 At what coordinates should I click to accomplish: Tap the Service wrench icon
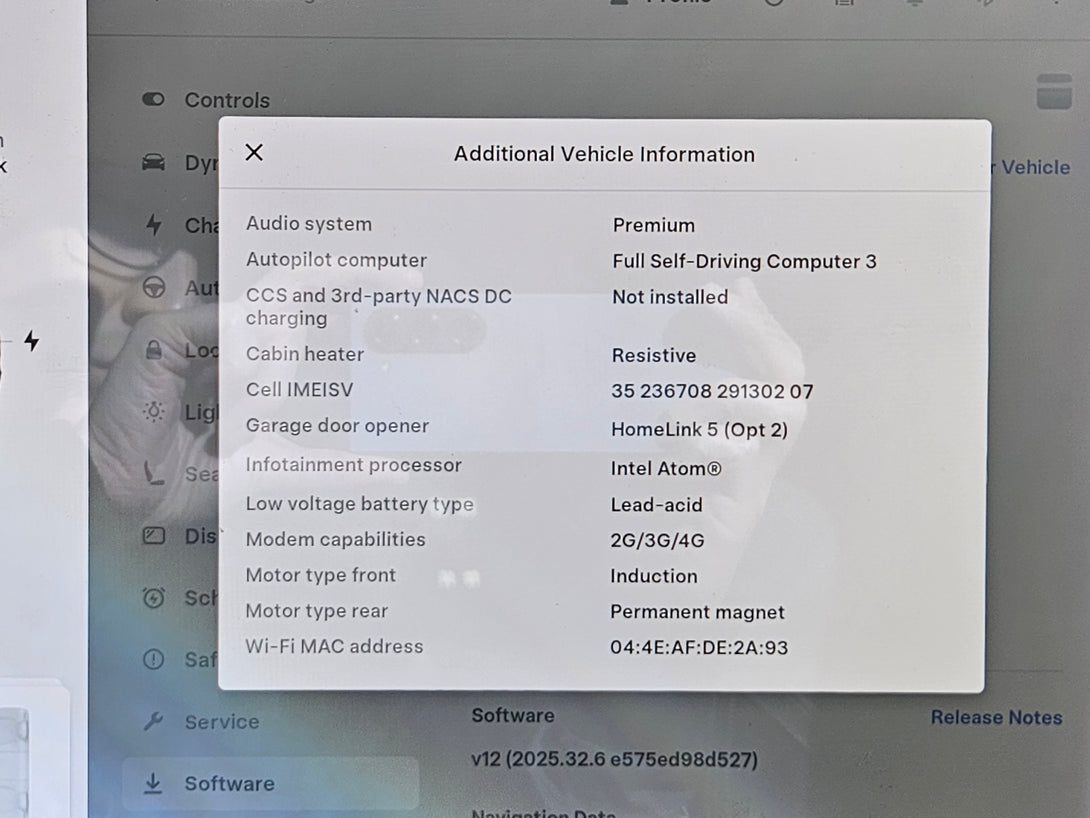coord(153,721)
